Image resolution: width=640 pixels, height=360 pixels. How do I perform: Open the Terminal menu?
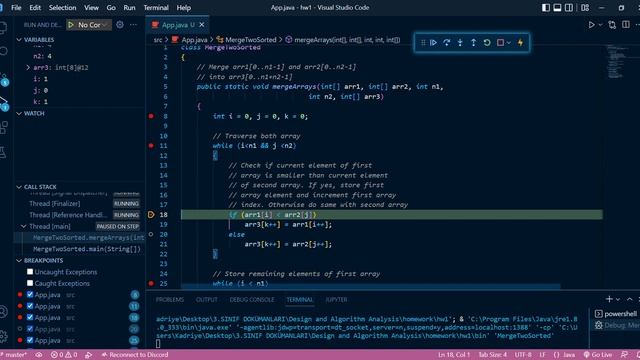click(x=156, y=7)
